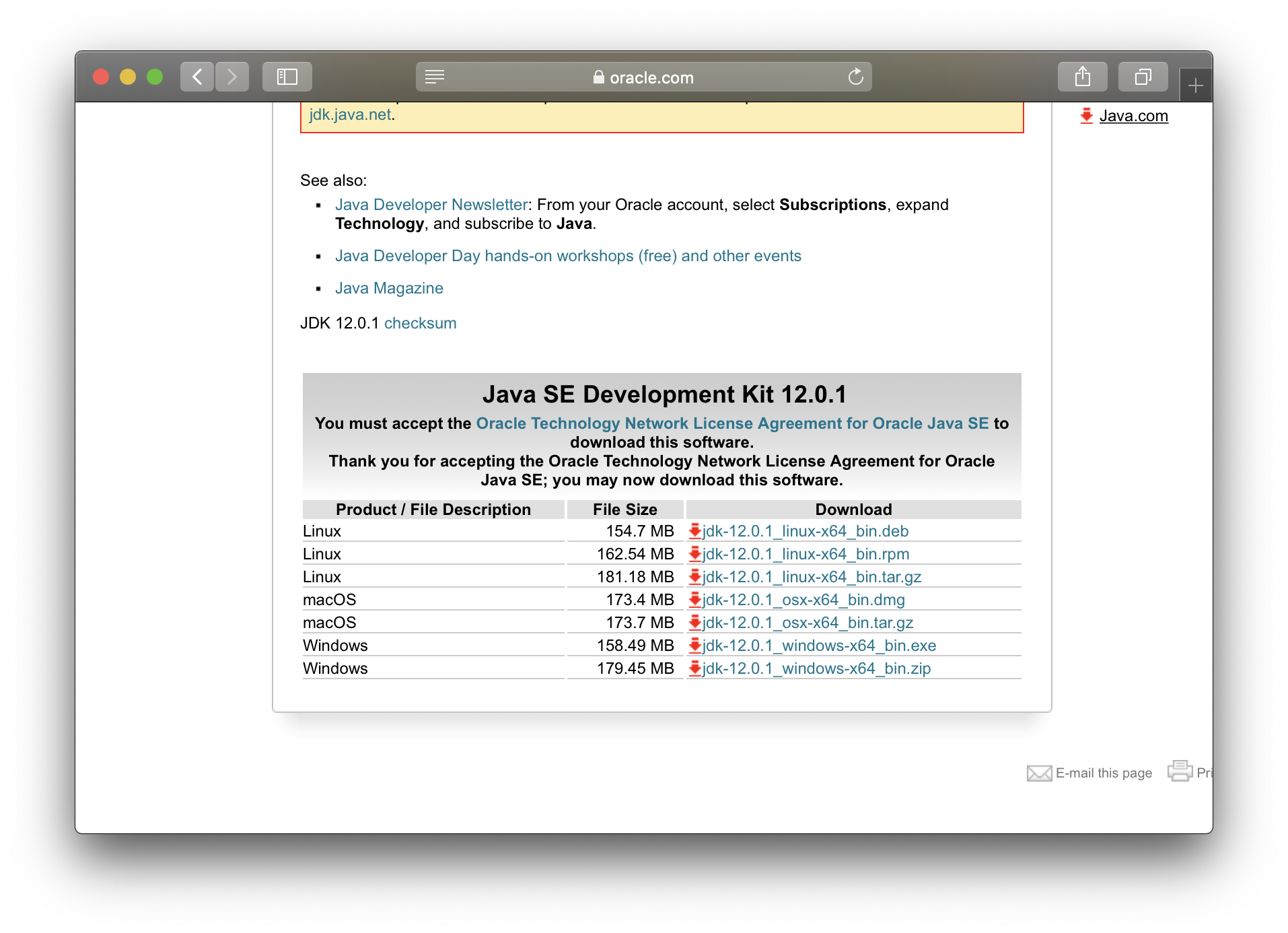Download jdk-12.0.1_linux-x64_bin.deb
This screenshot has width=1288, height=933.
pos(805,531)
